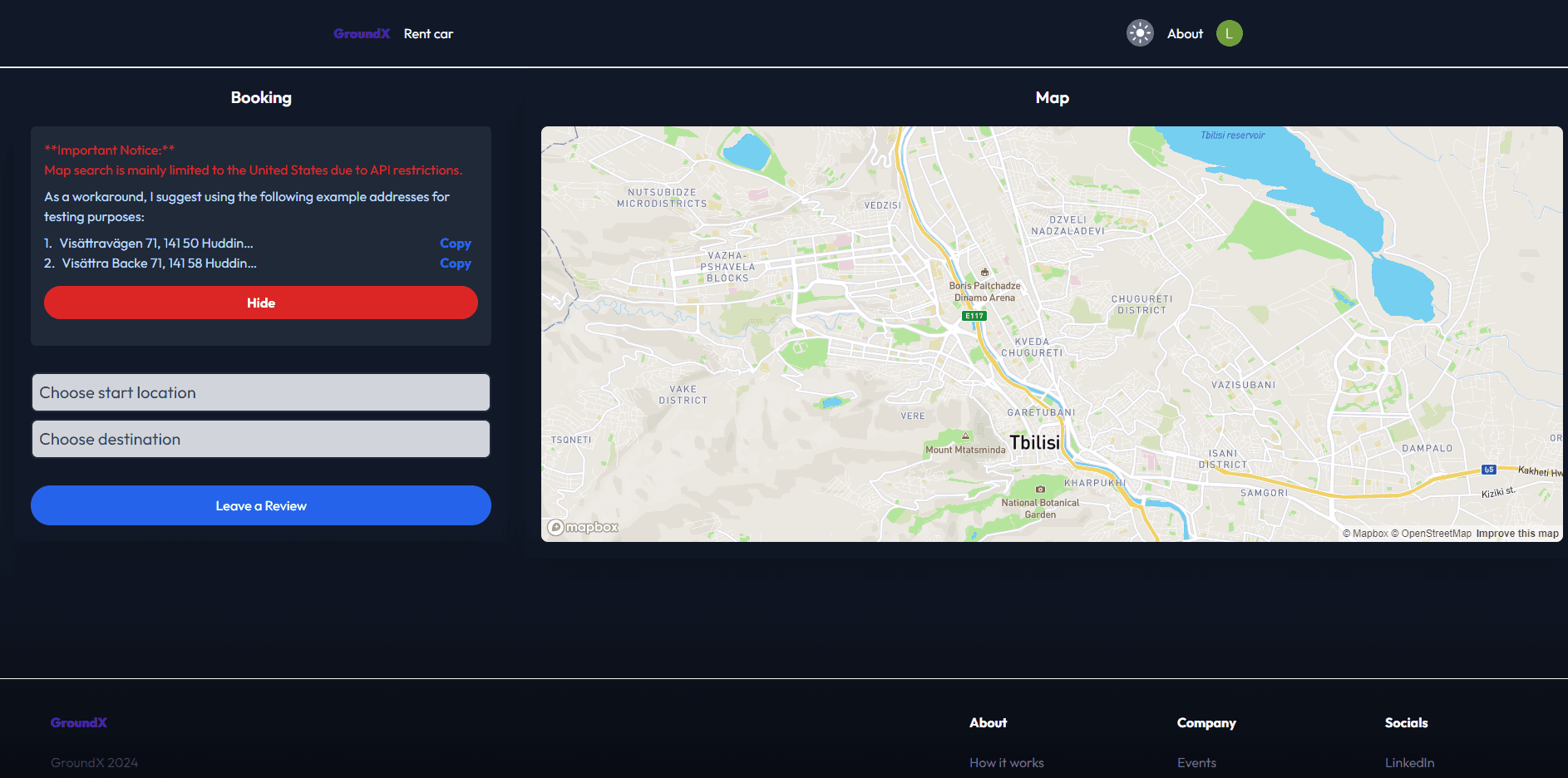Copy the Visättra Backe 71 address
Image resolution: width=1568 pixels, height=778 pixels.
456,263
